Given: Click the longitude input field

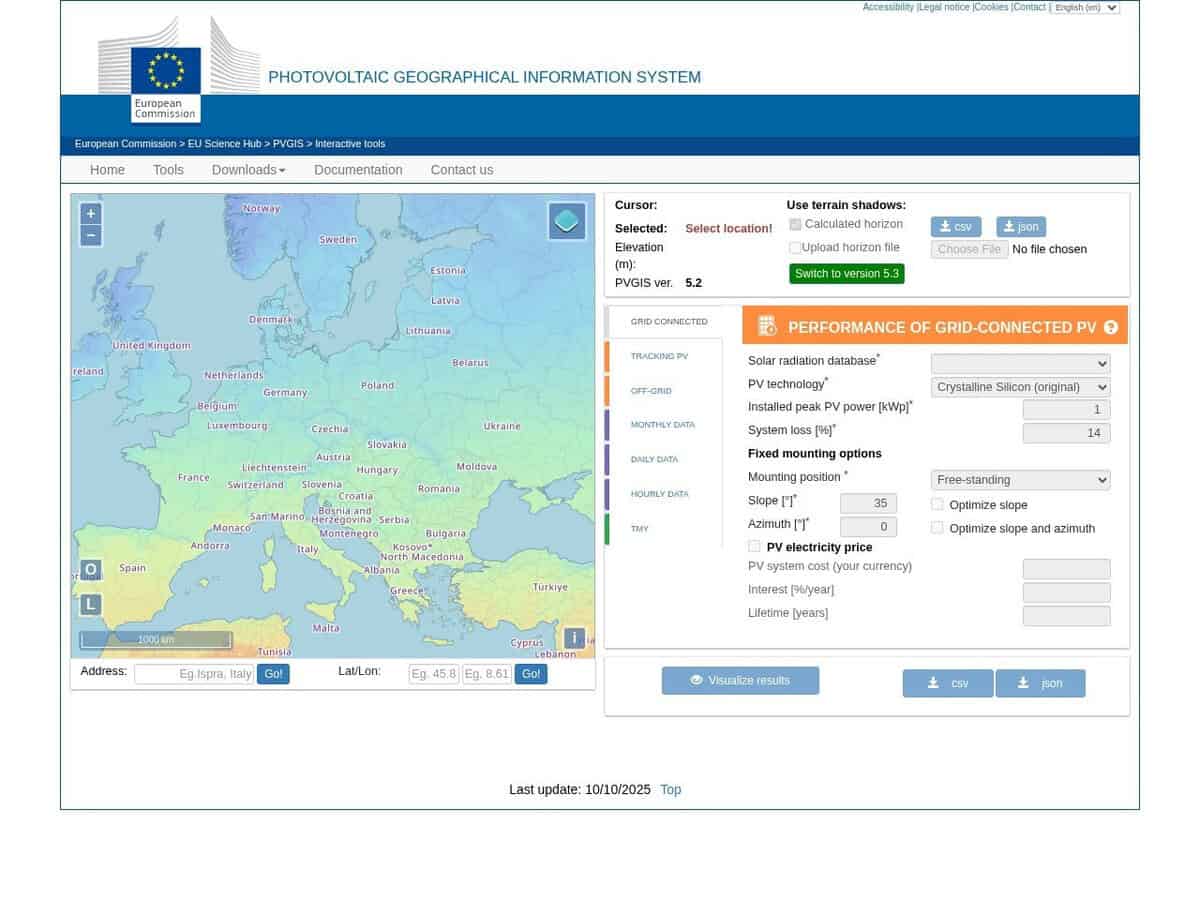Looking at the screenshot, I should pyautogui.click(x=487, y=674).
